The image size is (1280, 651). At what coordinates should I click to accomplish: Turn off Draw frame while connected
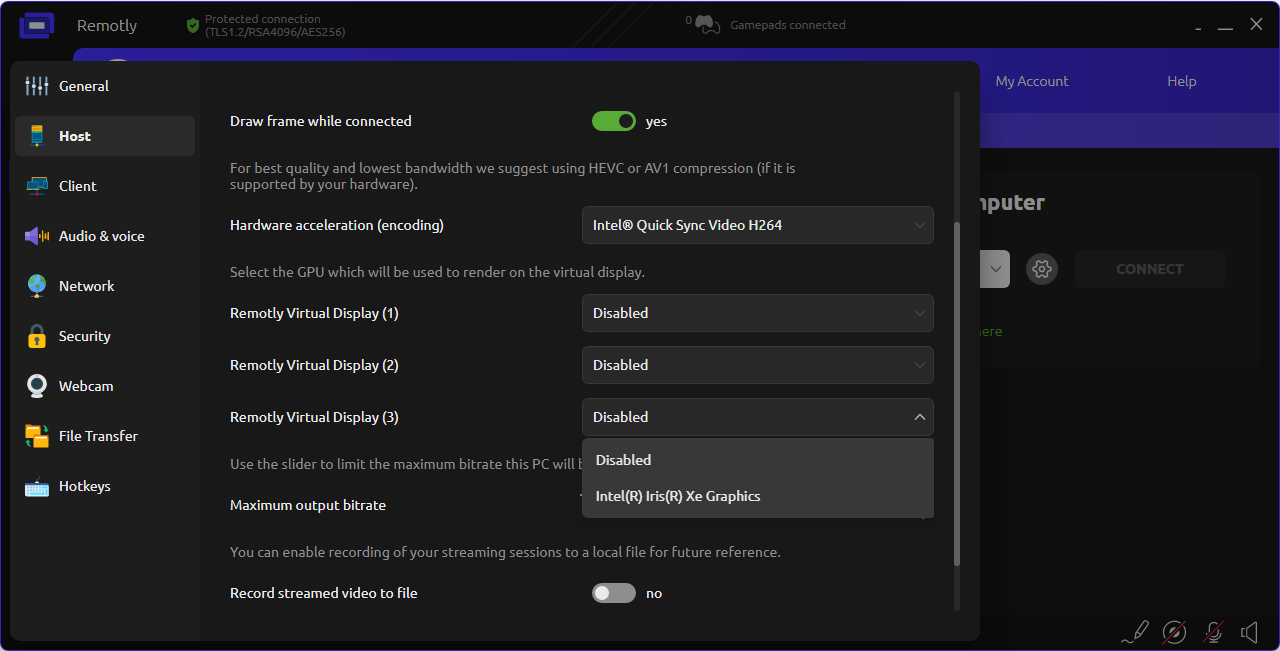pyautogui.click(x=614, y=121)
